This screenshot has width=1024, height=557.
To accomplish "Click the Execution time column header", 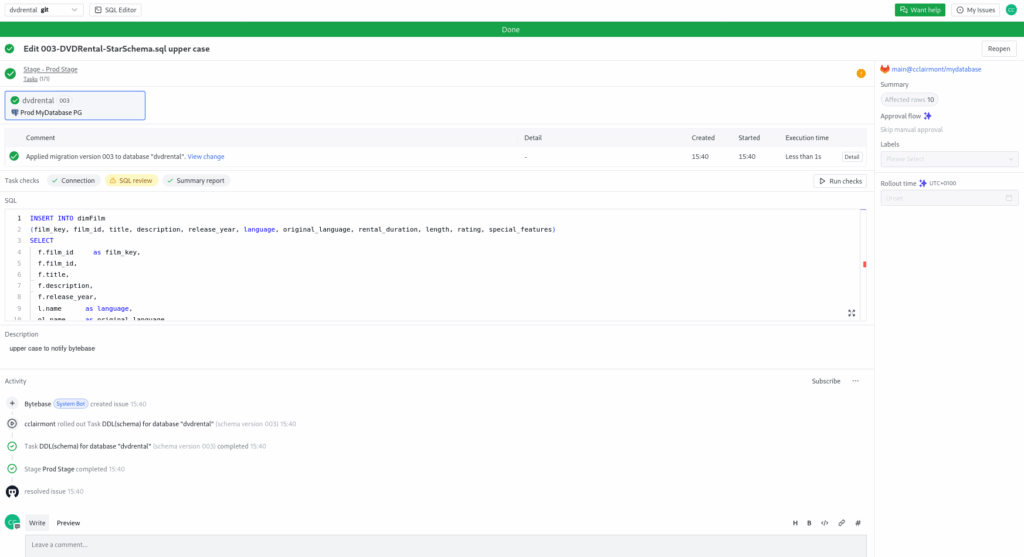I will click(x=807, y=138).
